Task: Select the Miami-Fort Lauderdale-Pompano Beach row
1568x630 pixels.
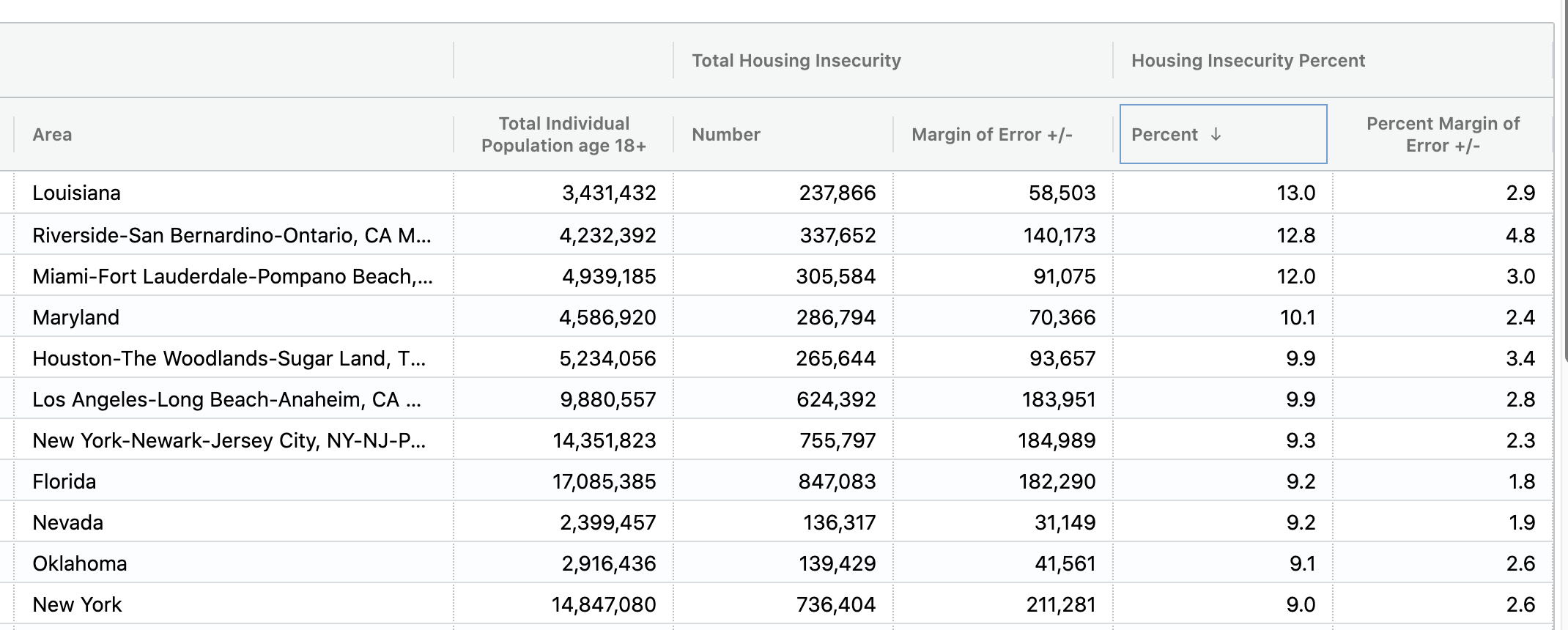Action: (232, 276)
